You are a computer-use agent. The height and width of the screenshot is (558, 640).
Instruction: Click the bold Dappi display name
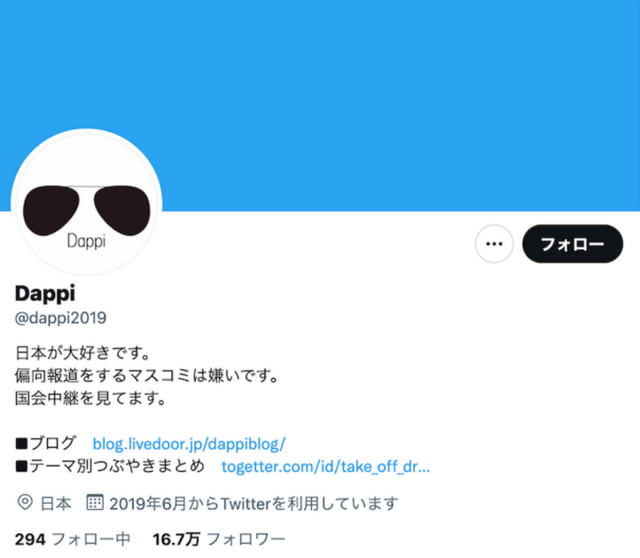[45, 293]
